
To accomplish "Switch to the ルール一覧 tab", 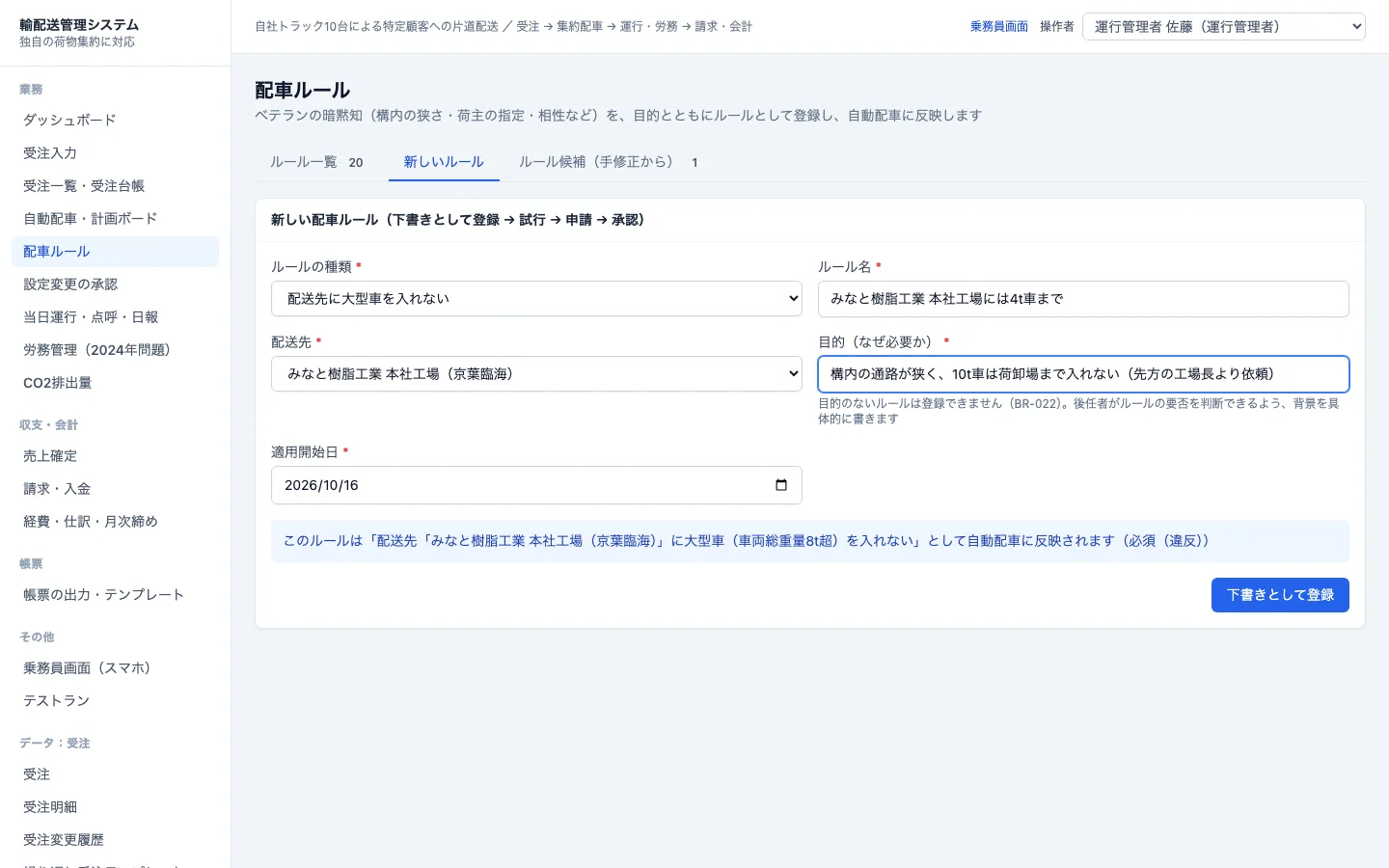I will (316, 162).
